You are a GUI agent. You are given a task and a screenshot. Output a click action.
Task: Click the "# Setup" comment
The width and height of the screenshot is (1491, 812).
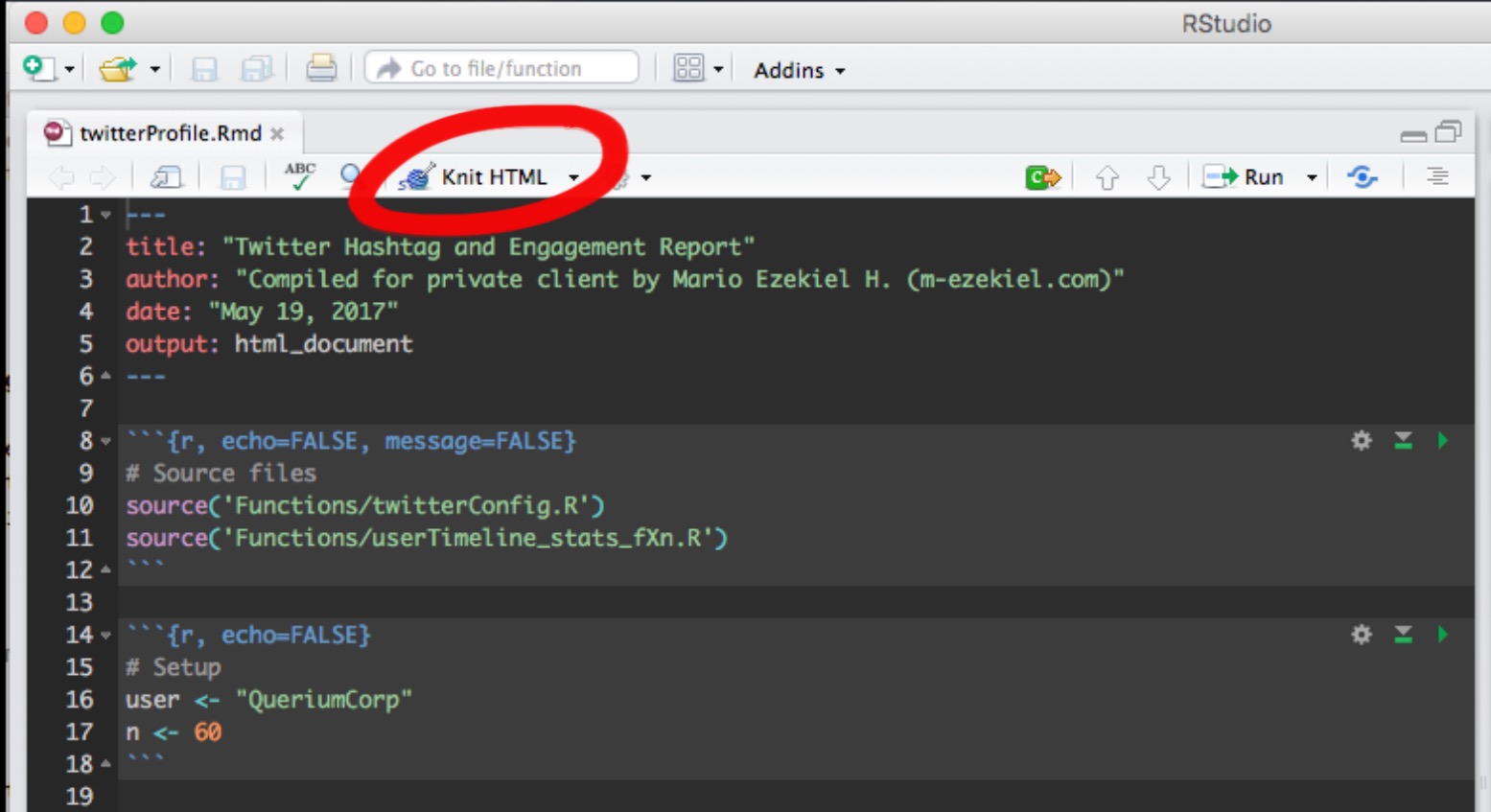[x=174, y=667]
